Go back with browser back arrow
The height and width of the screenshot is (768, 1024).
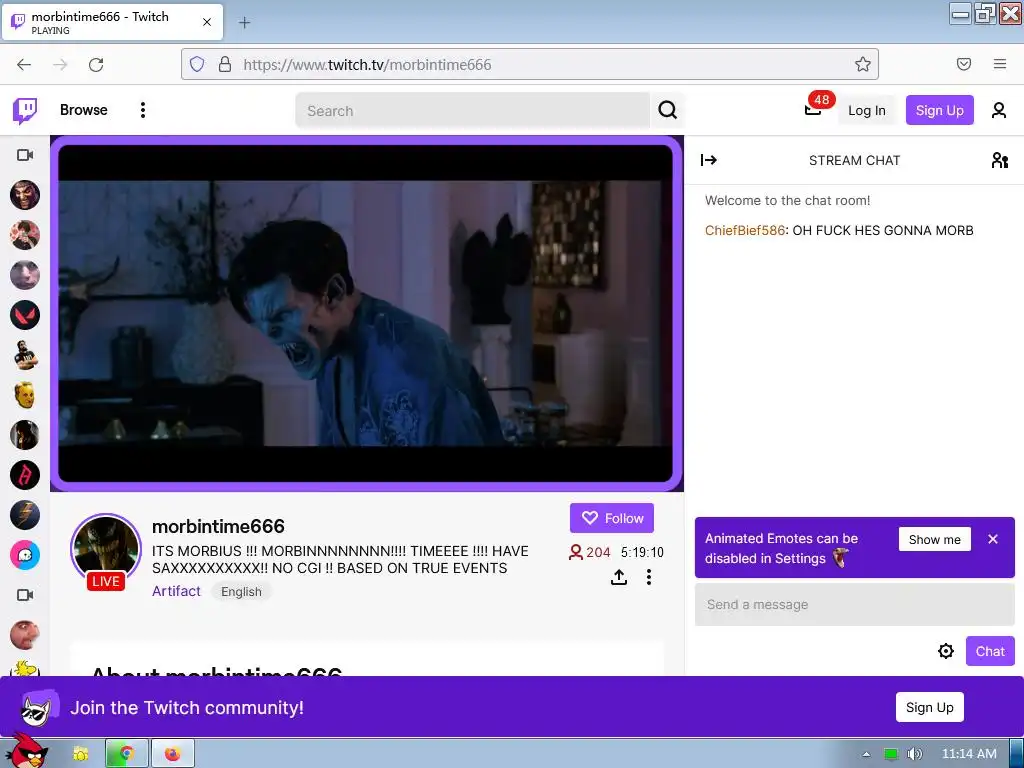coord(24,64)
